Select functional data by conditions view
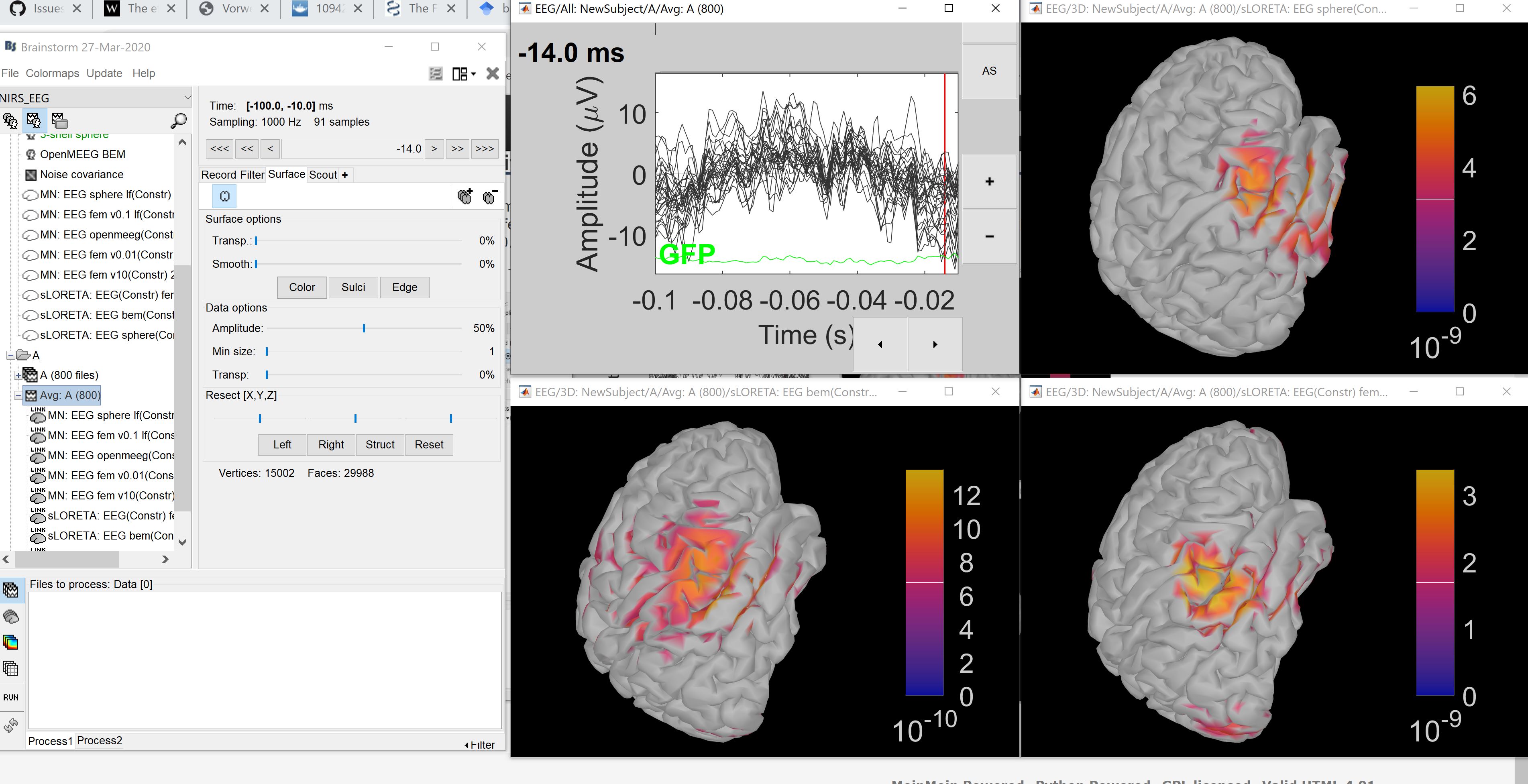The width and height of the screenshot is (1528, 784). tap(59, 120)
